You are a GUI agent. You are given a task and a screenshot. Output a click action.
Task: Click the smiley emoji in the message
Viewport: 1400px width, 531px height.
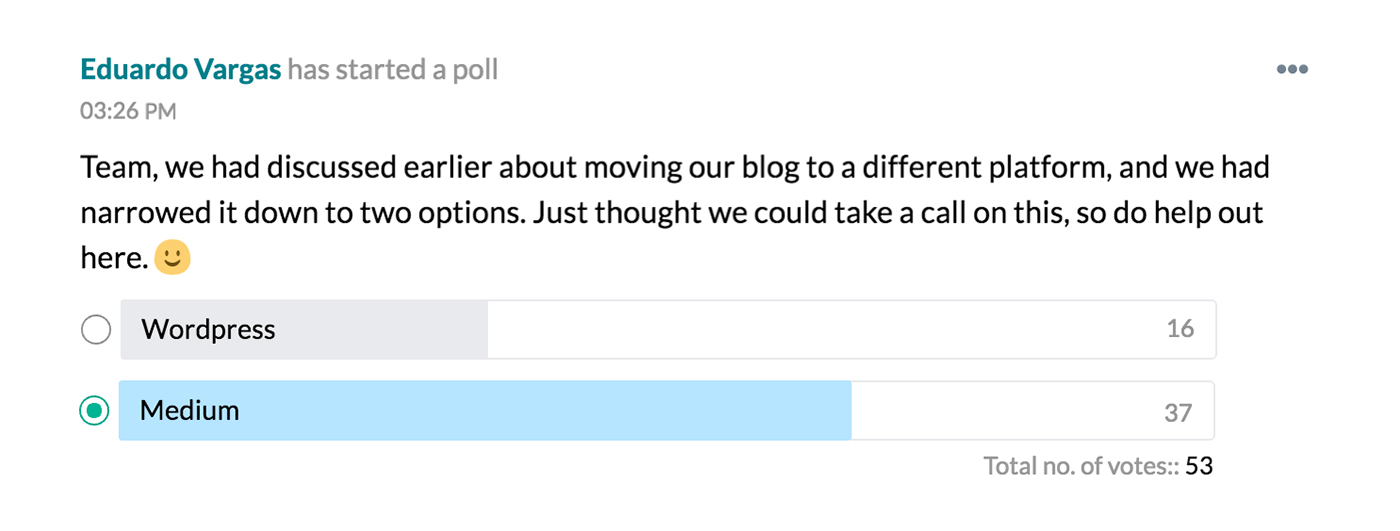point(172,258)
